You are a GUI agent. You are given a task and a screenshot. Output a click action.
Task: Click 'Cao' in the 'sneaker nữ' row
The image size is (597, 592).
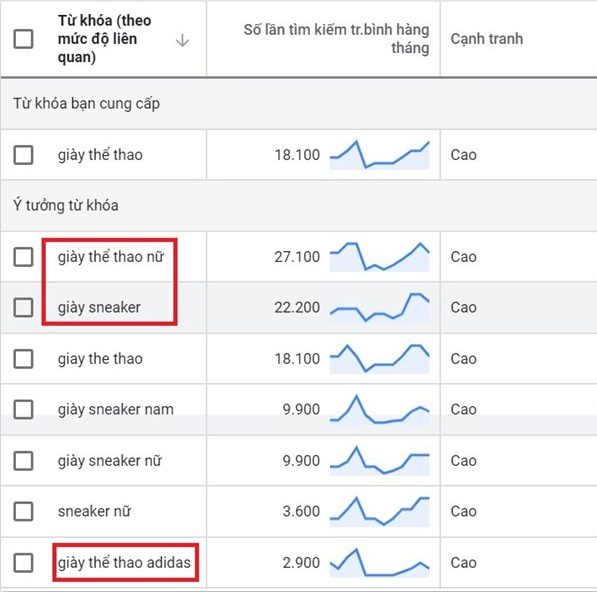pyautogui.click(x=463, y=511)
